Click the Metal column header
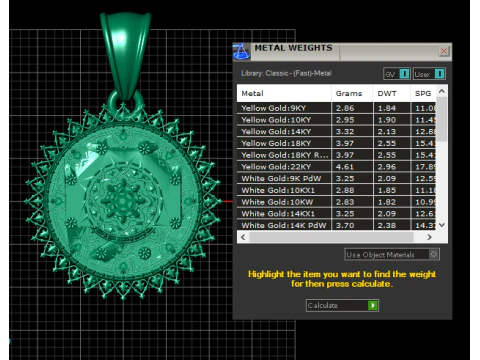Image resolution: width=480 pixels, height=360 pixels. (284, 93)
